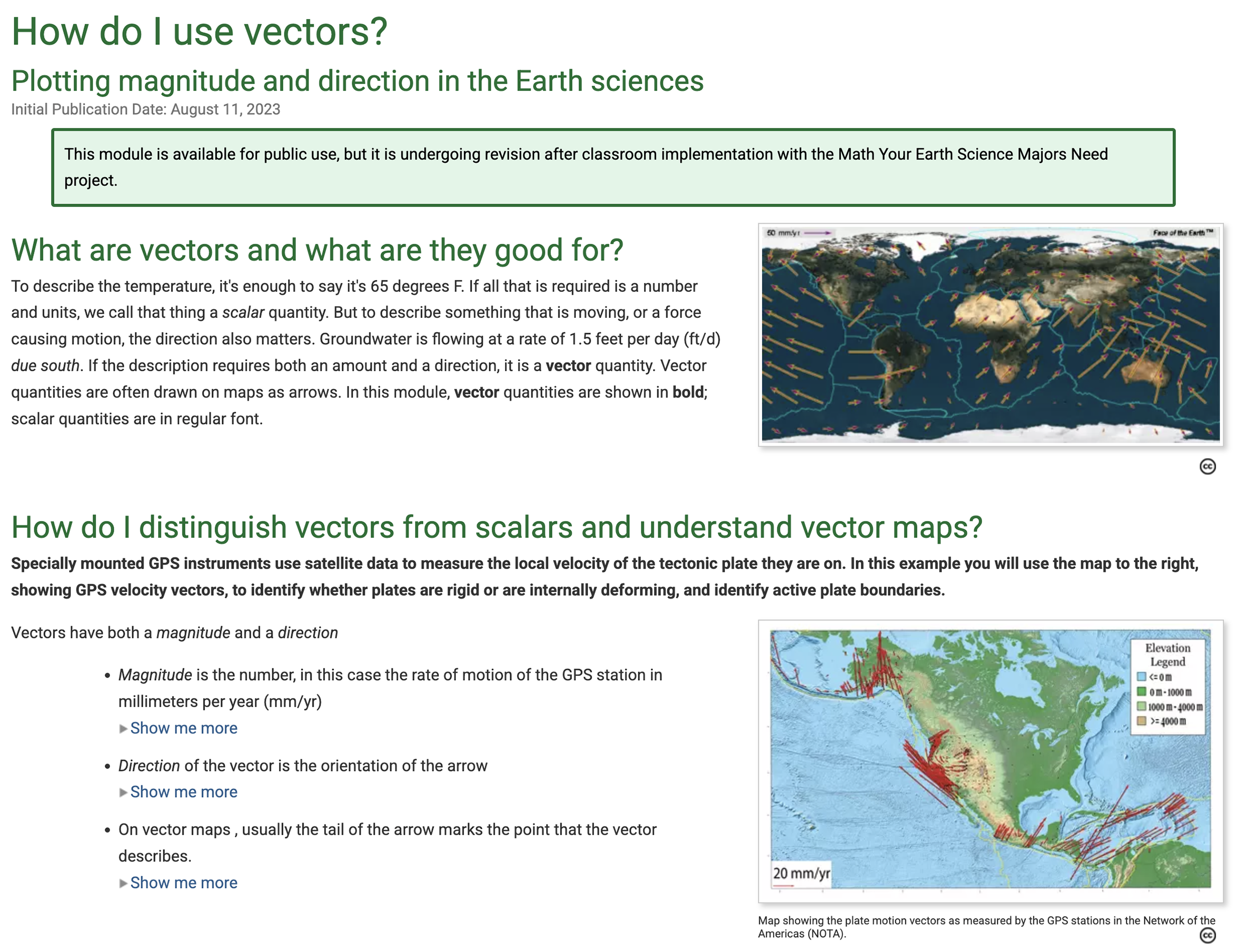
Task: Click the 50 mm/yr scale arrow on the world map
Action: coord(816,233)
